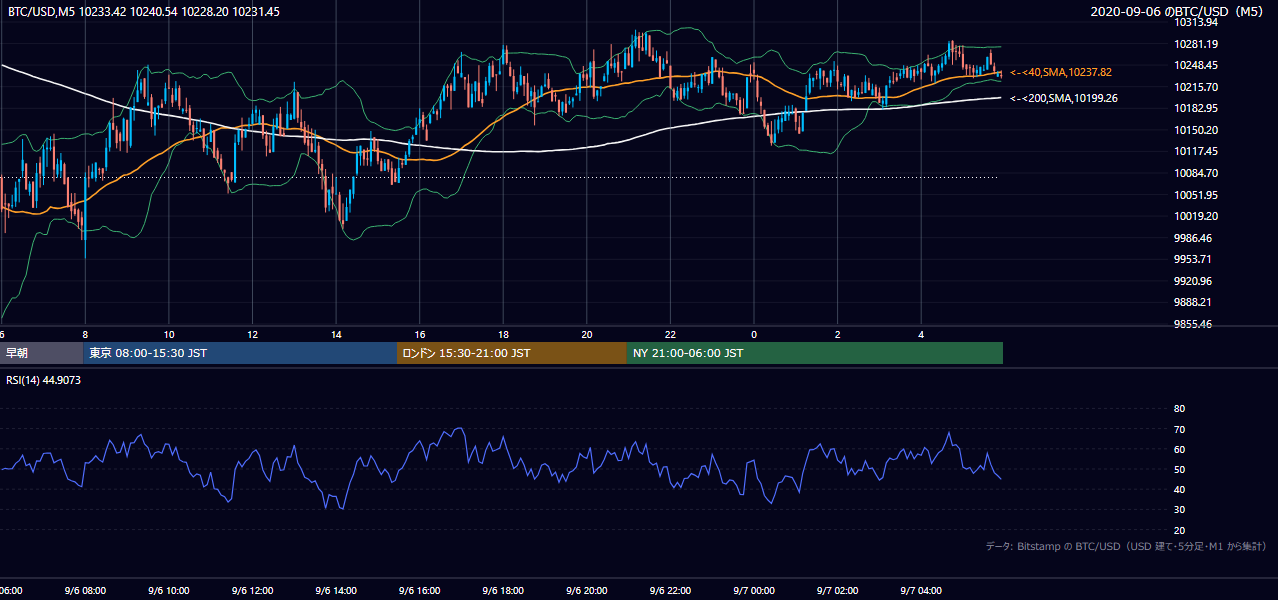Click the RSI scale value 80

point(1179,409)
